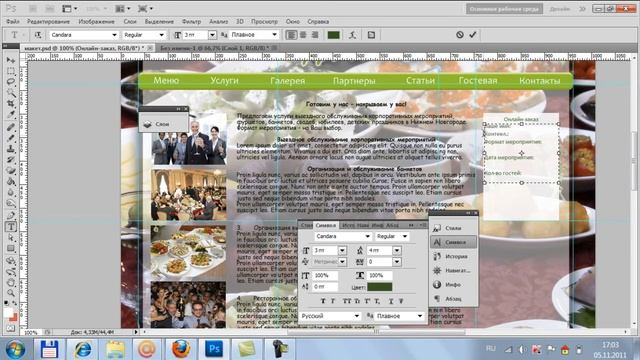Image resolution: width=640 pixels, height=360 pixels.
Task: Click the Create Warped Text icon
Action: [x=353, y=35]
